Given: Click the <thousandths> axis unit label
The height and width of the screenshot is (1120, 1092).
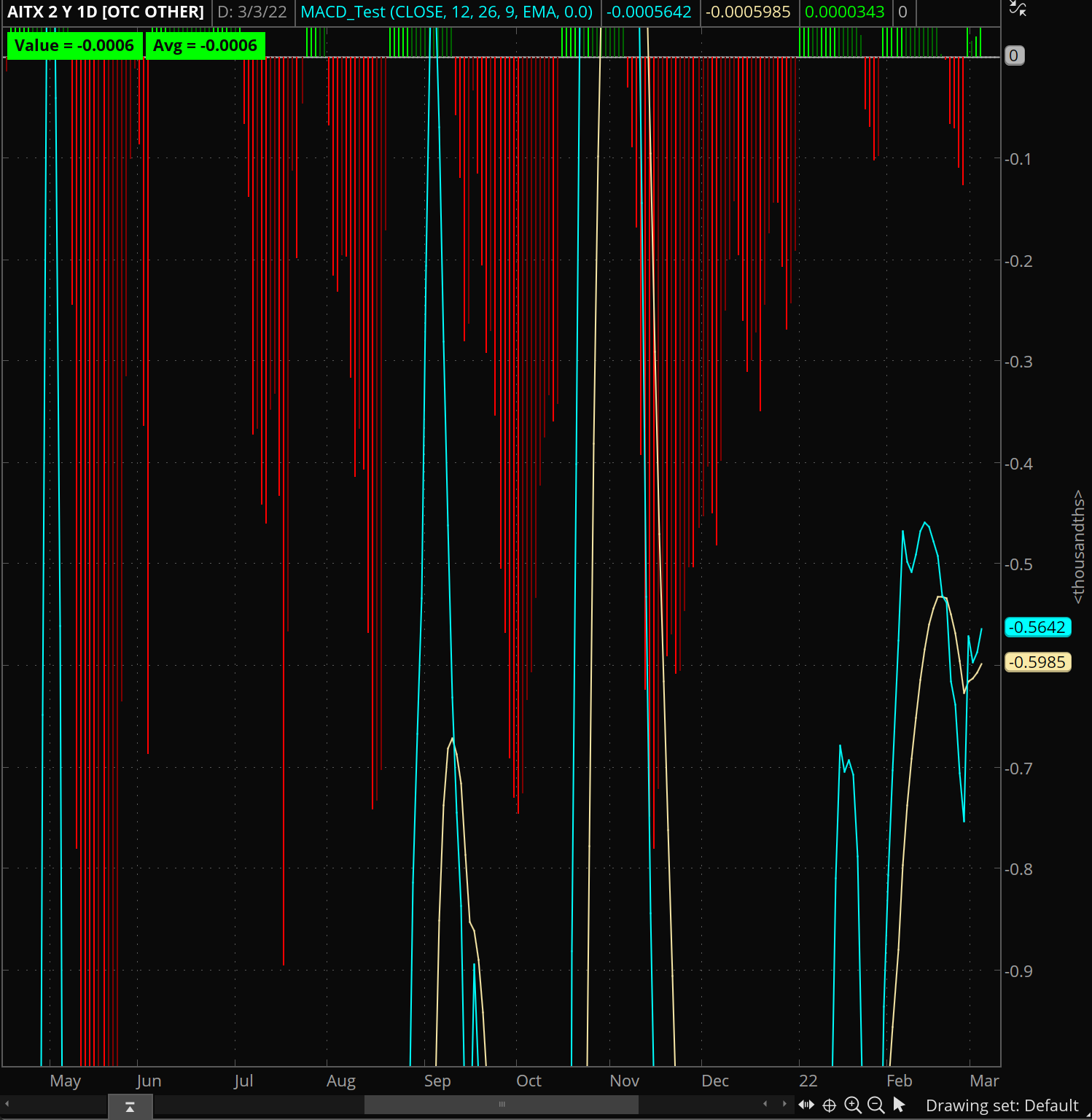Looking at the screenshot, I should pyautogui.click(x=1078, y=547).
